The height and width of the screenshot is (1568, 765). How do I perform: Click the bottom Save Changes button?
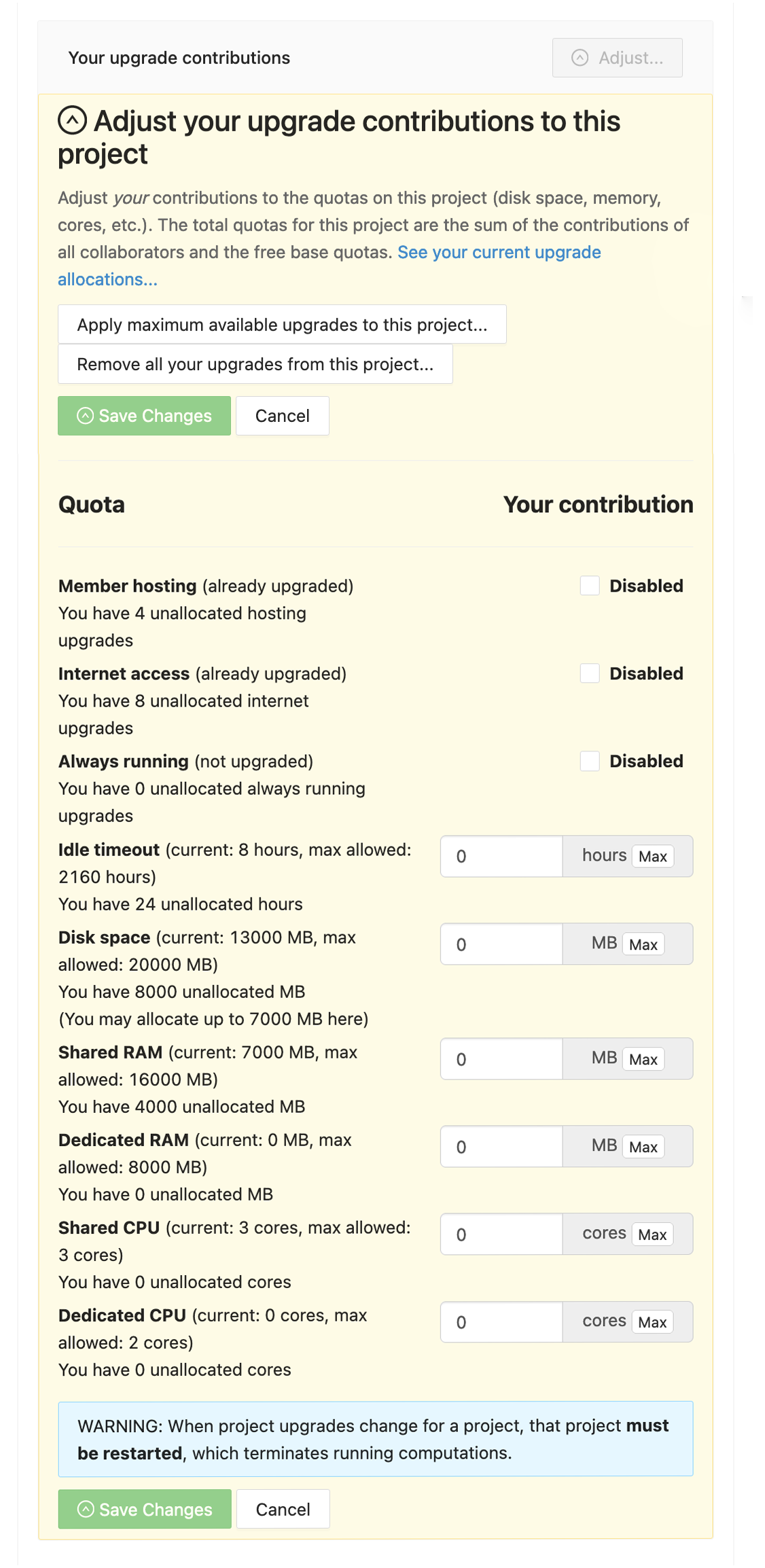(145, 1509)
